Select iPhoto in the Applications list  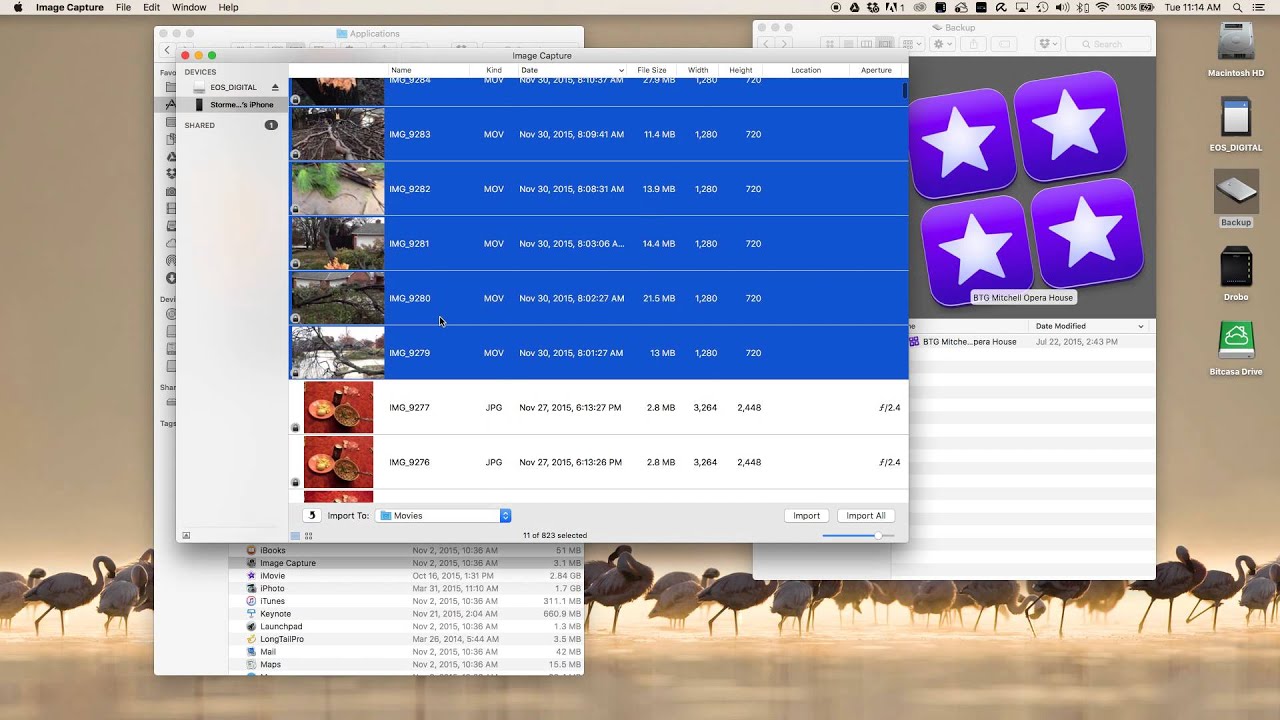[272, 589]
